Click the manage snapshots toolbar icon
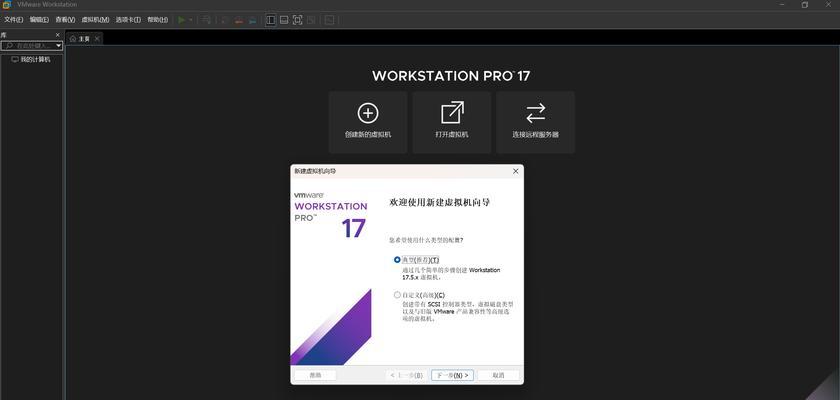The height and width of the screenshot is (400, 840). [252, 20]
